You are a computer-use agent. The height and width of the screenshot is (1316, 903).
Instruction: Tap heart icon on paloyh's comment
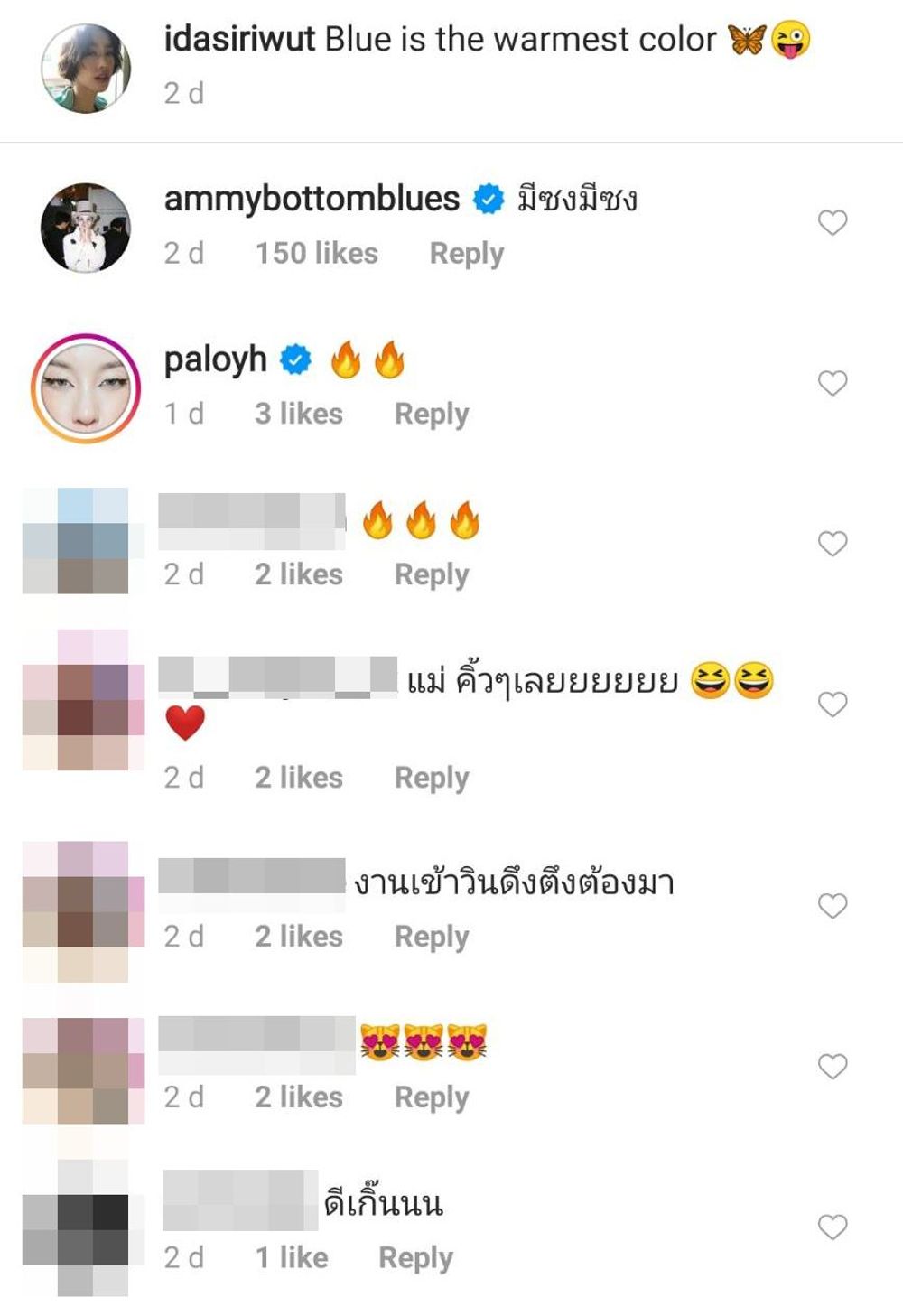pyautogui.click(x=832, y=383)
